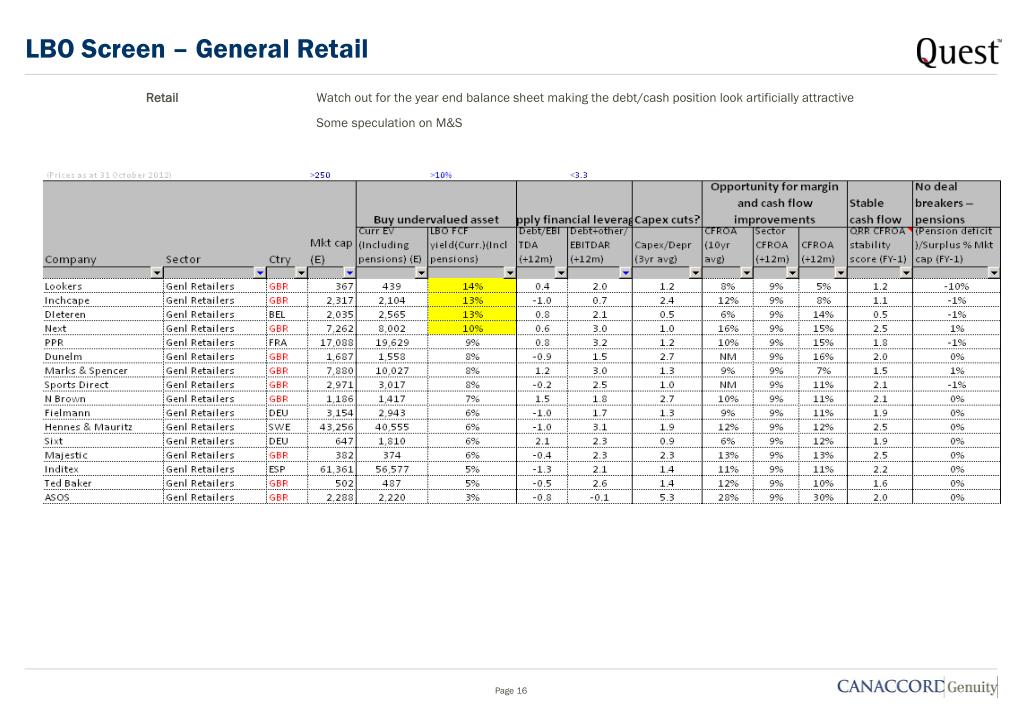Select the Marks & Spencer company cell

102,371
